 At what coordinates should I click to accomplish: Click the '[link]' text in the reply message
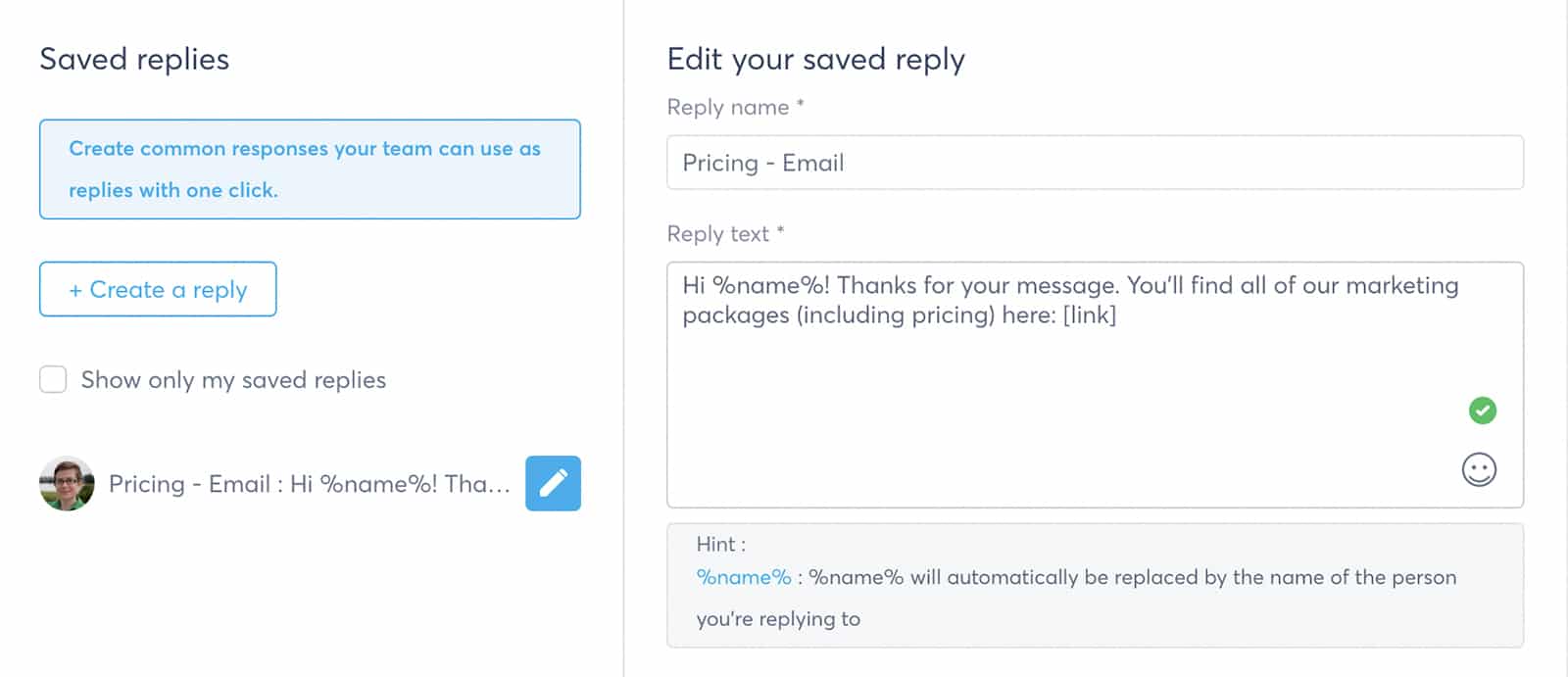[1090, 315]
